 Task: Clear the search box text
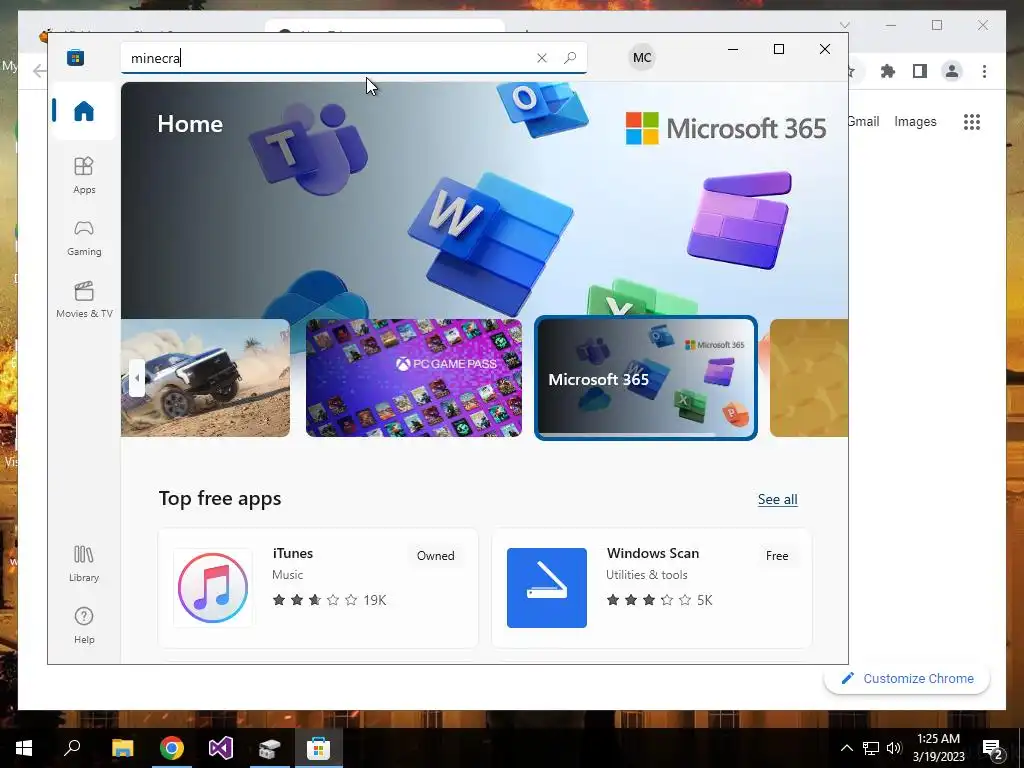541,58
